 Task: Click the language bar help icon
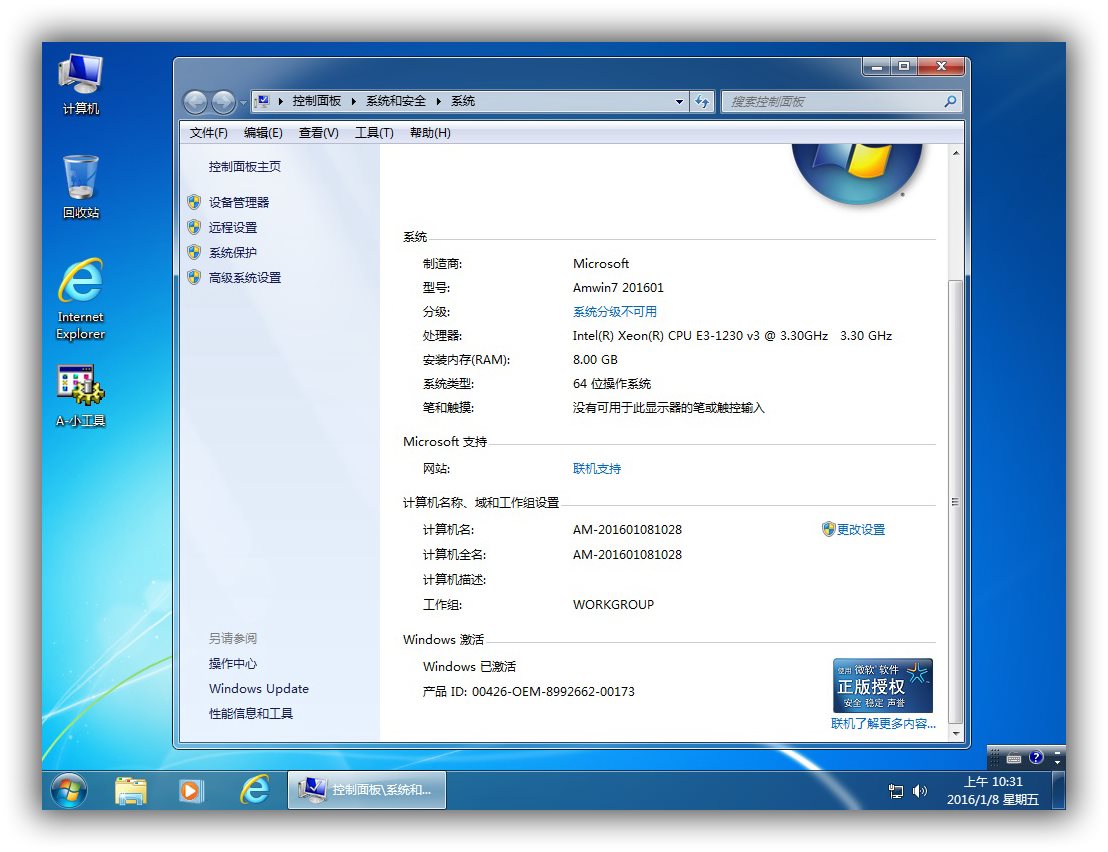point(1036,757)
